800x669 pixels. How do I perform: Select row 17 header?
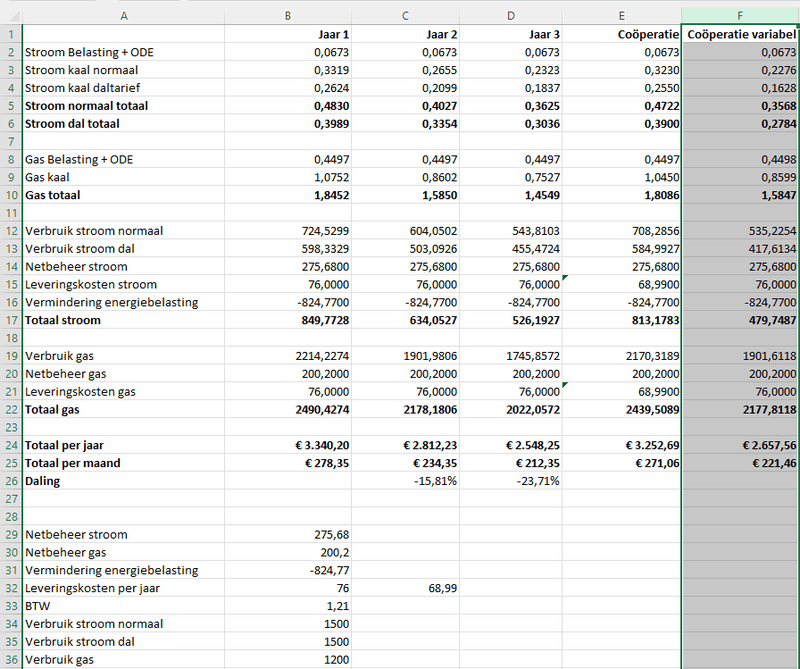pyautogui.click(x=11, y=320)
